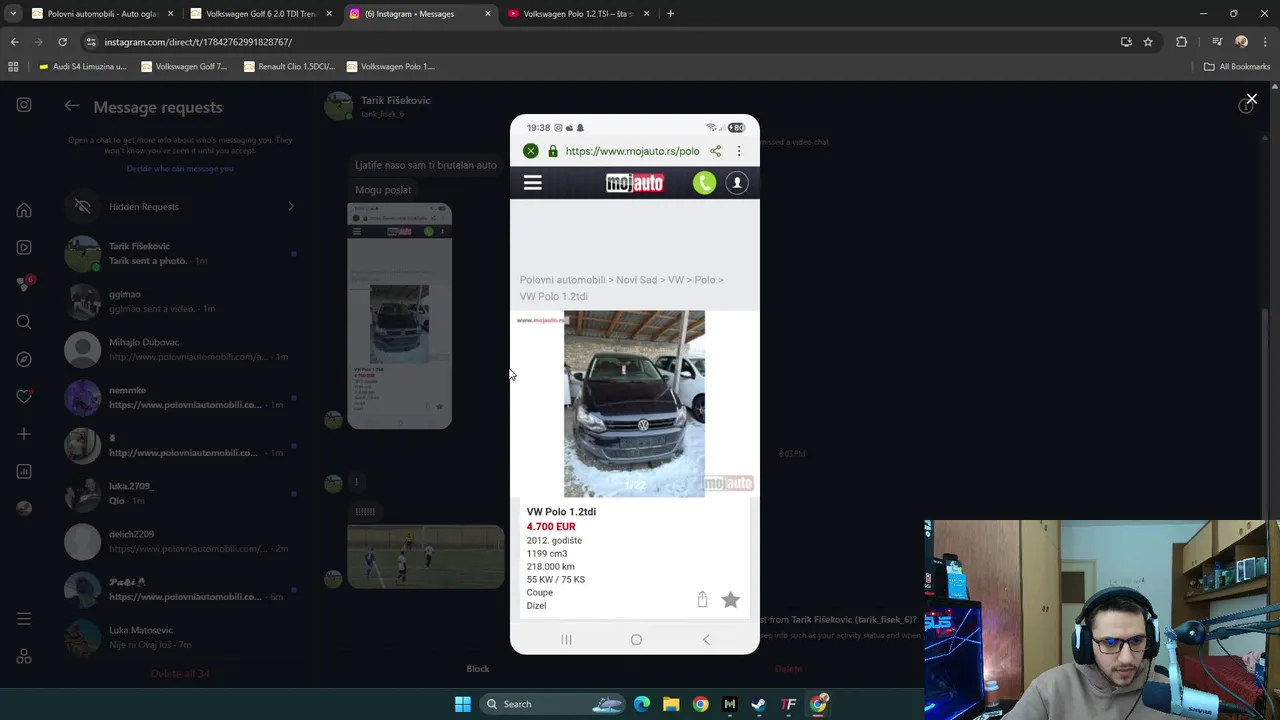Open Instagram dashboard chart icon
Image resolution: width=1280 pixels, height=720 pixels.
point(24,471)
